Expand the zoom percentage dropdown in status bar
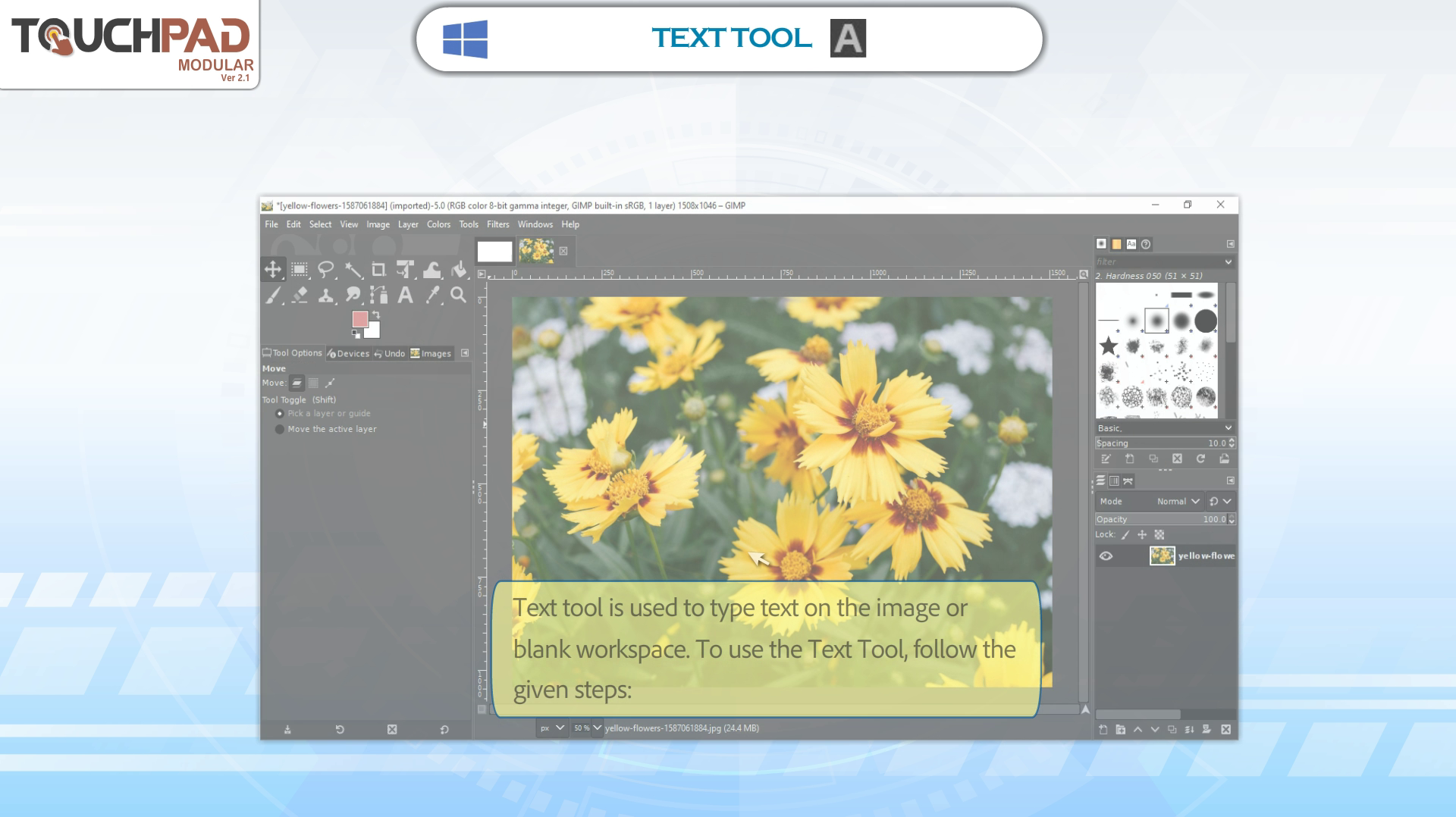1456x817 pixels. pos(597,728)
